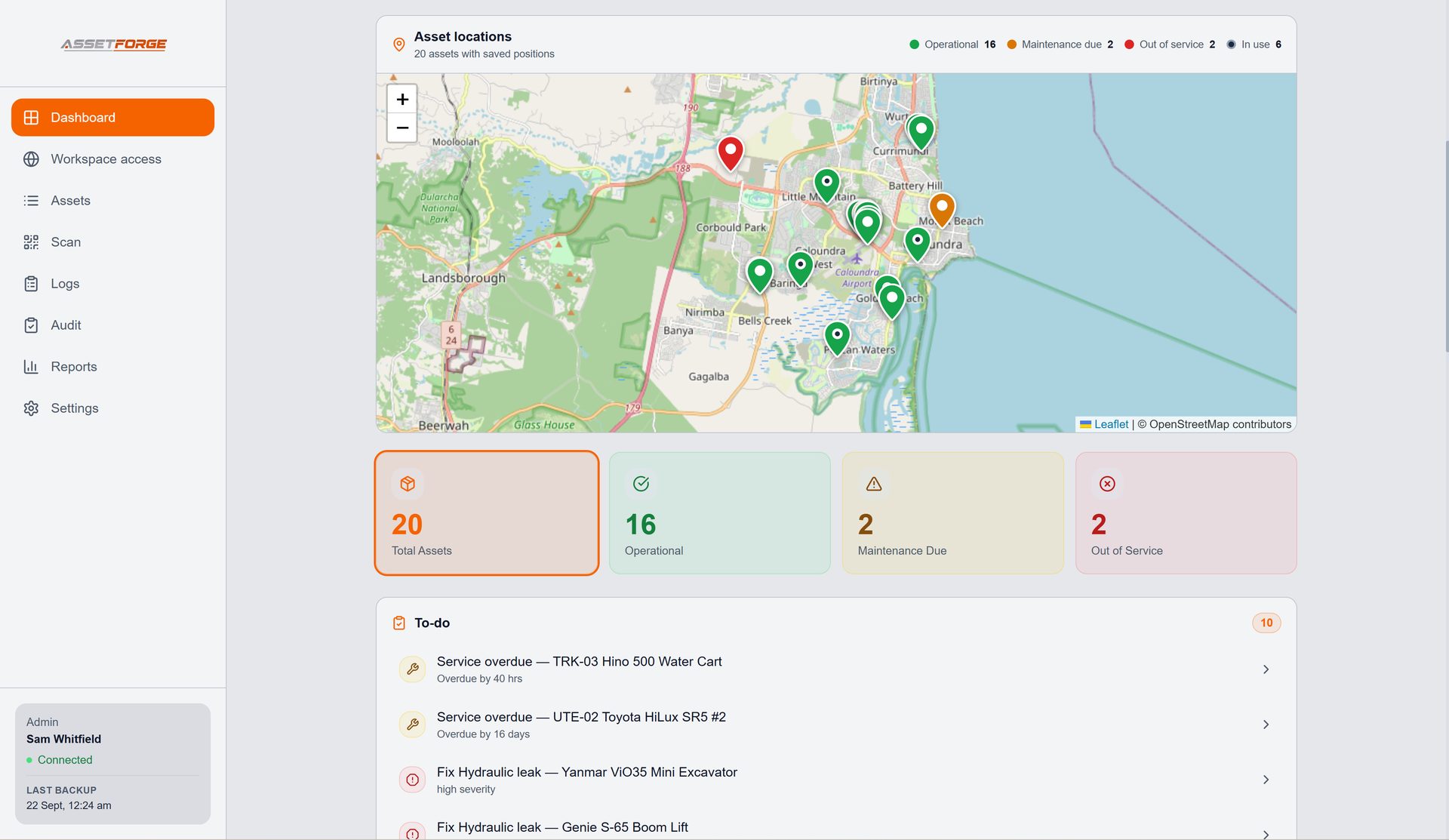The image size is (1449, 840).
Task: Open the Total Assets card
Action: click(x=487, y=513)
